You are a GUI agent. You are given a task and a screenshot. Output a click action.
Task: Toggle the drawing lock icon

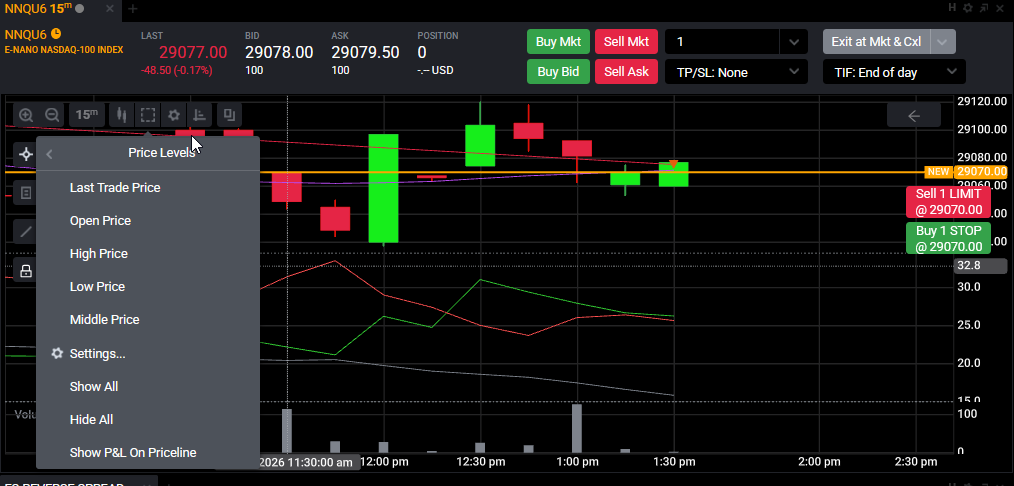click(26, 271)
